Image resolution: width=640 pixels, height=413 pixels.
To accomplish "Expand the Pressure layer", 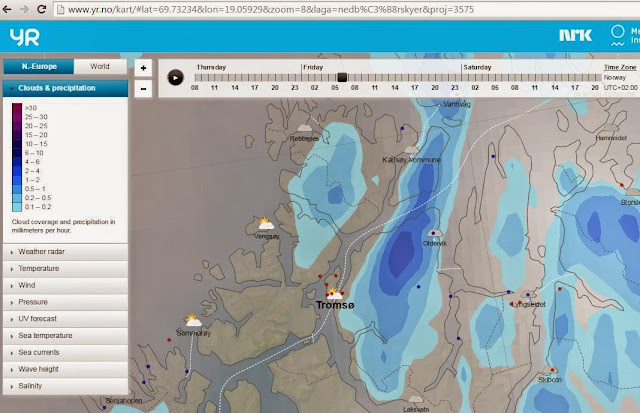I will [x=65, y=302].
